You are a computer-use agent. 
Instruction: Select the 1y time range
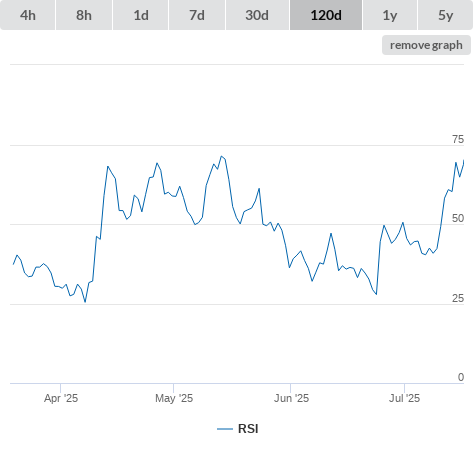click(390, 15)
